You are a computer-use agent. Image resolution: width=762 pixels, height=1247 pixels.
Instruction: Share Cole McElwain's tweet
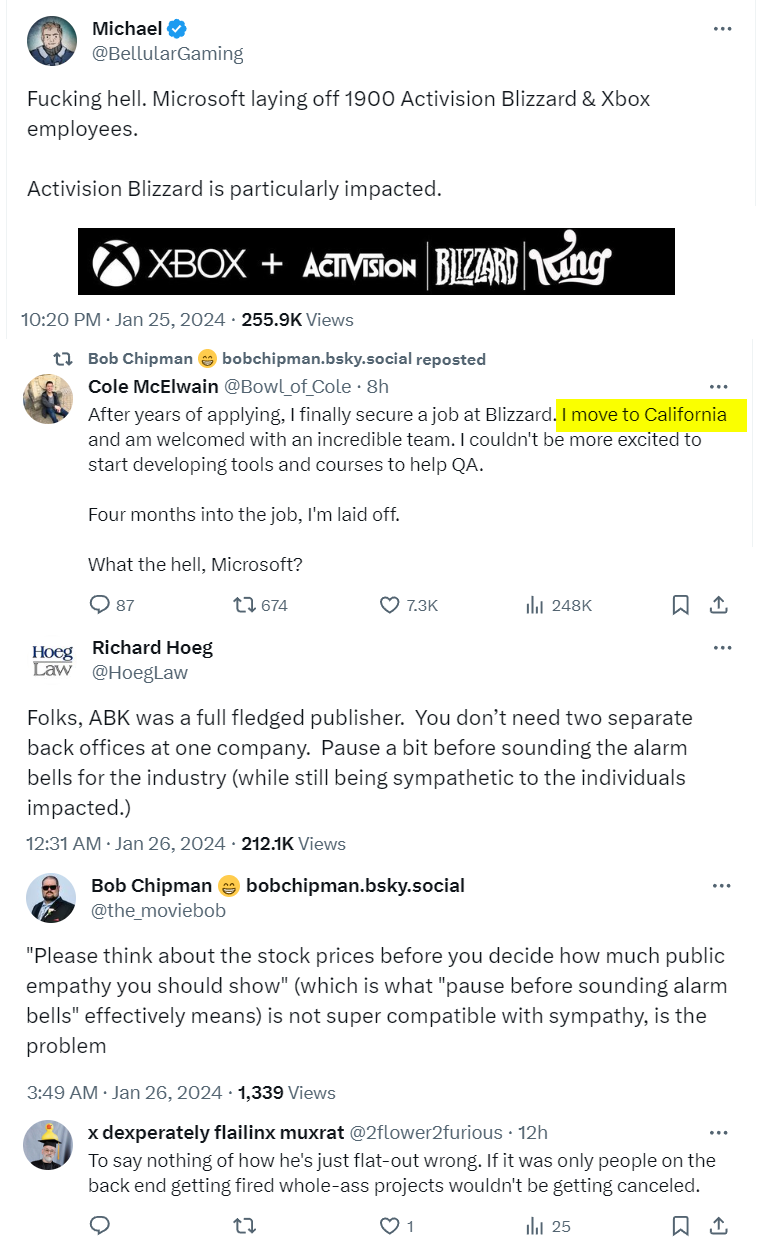click(x=718, y=605)
